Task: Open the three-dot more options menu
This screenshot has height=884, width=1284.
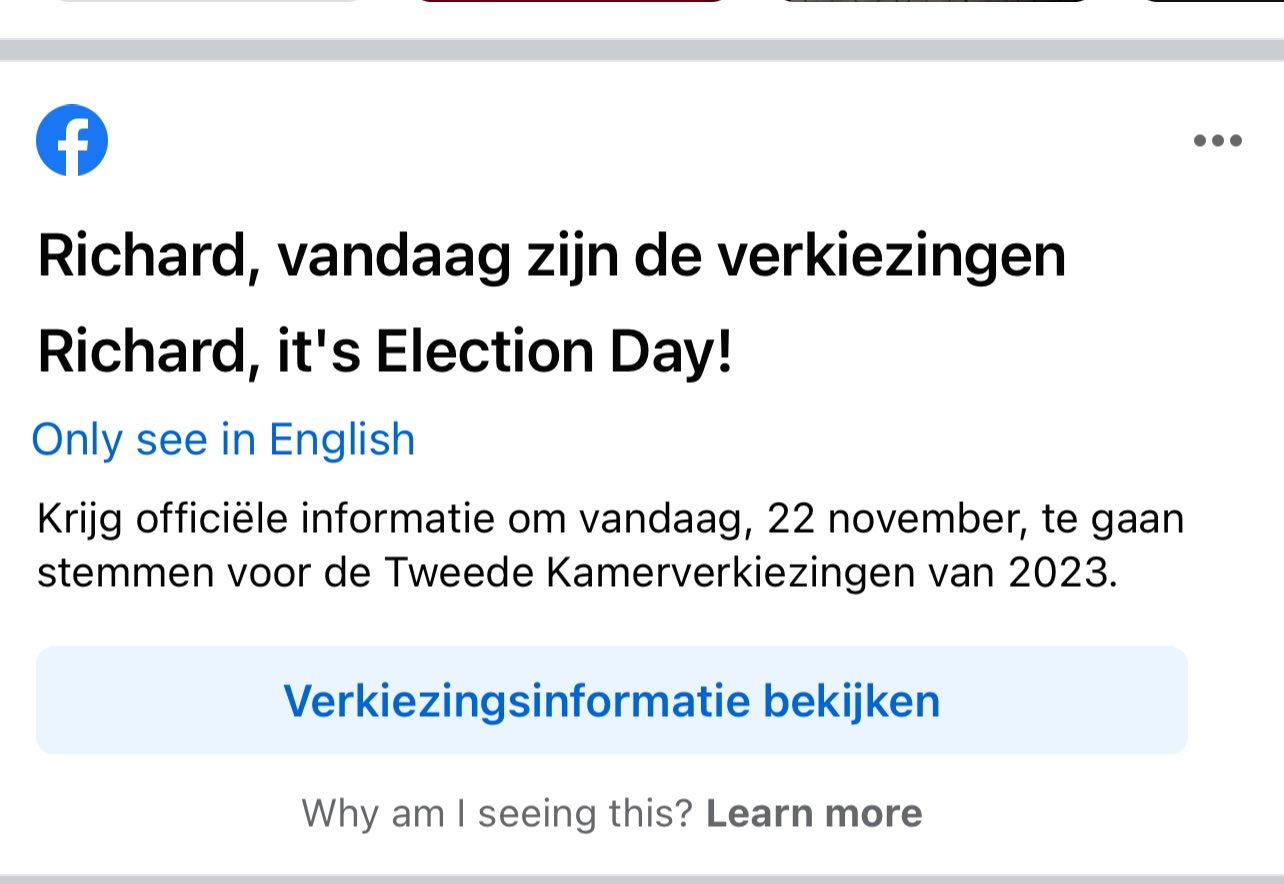Action: click(x=1217, y=141)
